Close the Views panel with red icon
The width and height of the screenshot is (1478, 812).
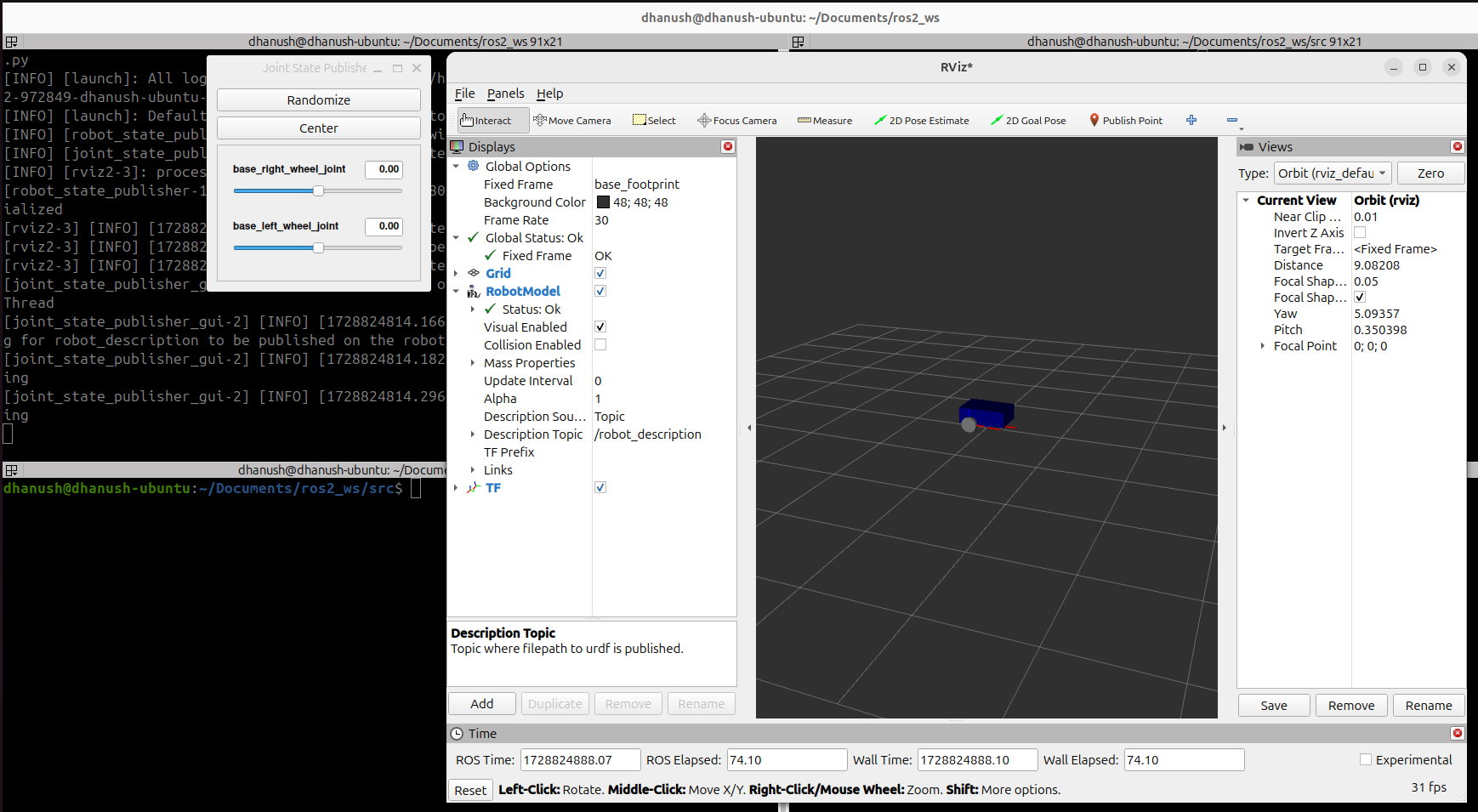tap(1458, 146)
